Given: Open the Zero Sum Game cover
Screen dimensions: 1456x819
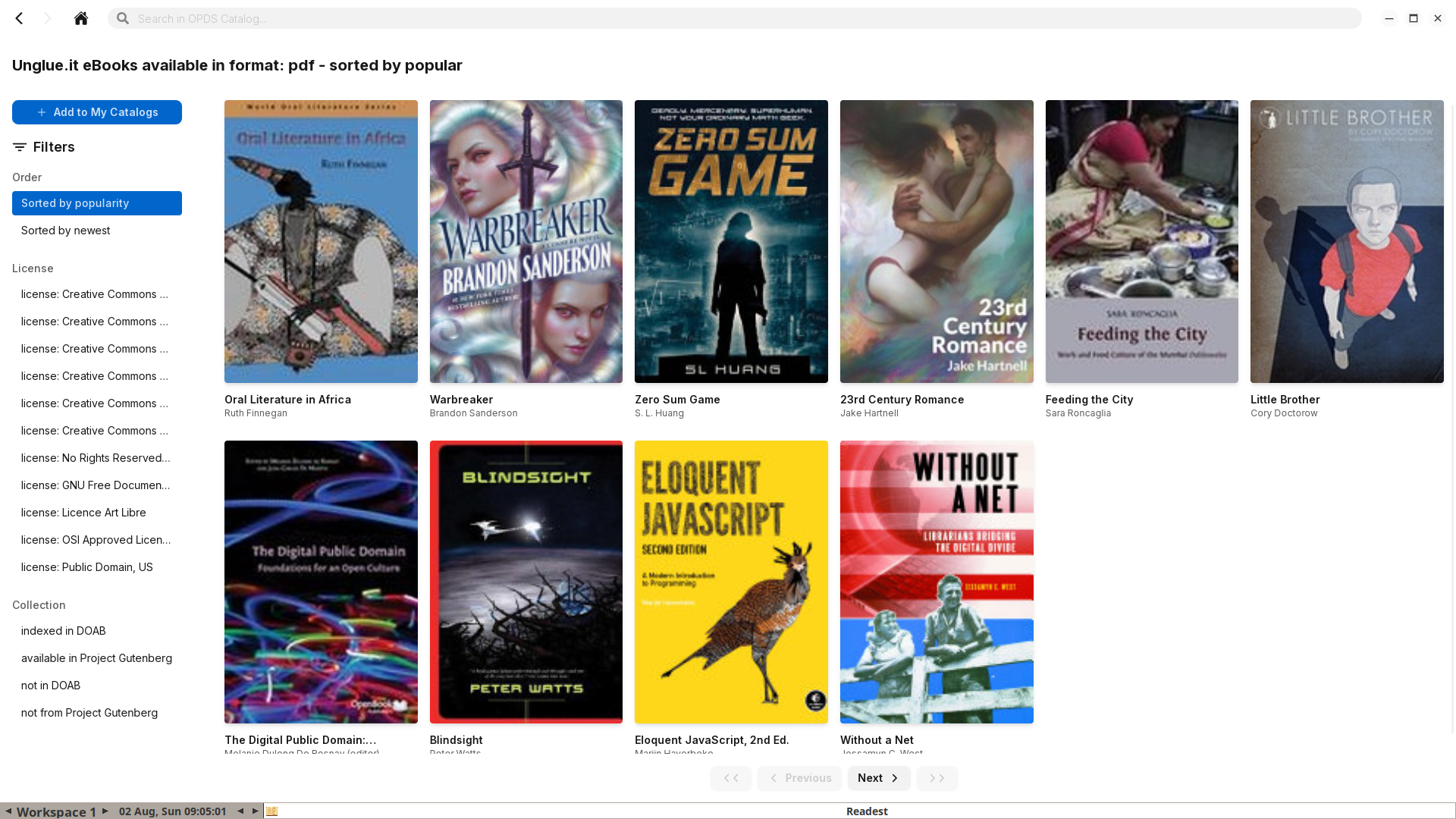Looking at the screenshot, I should click(731, 241).
